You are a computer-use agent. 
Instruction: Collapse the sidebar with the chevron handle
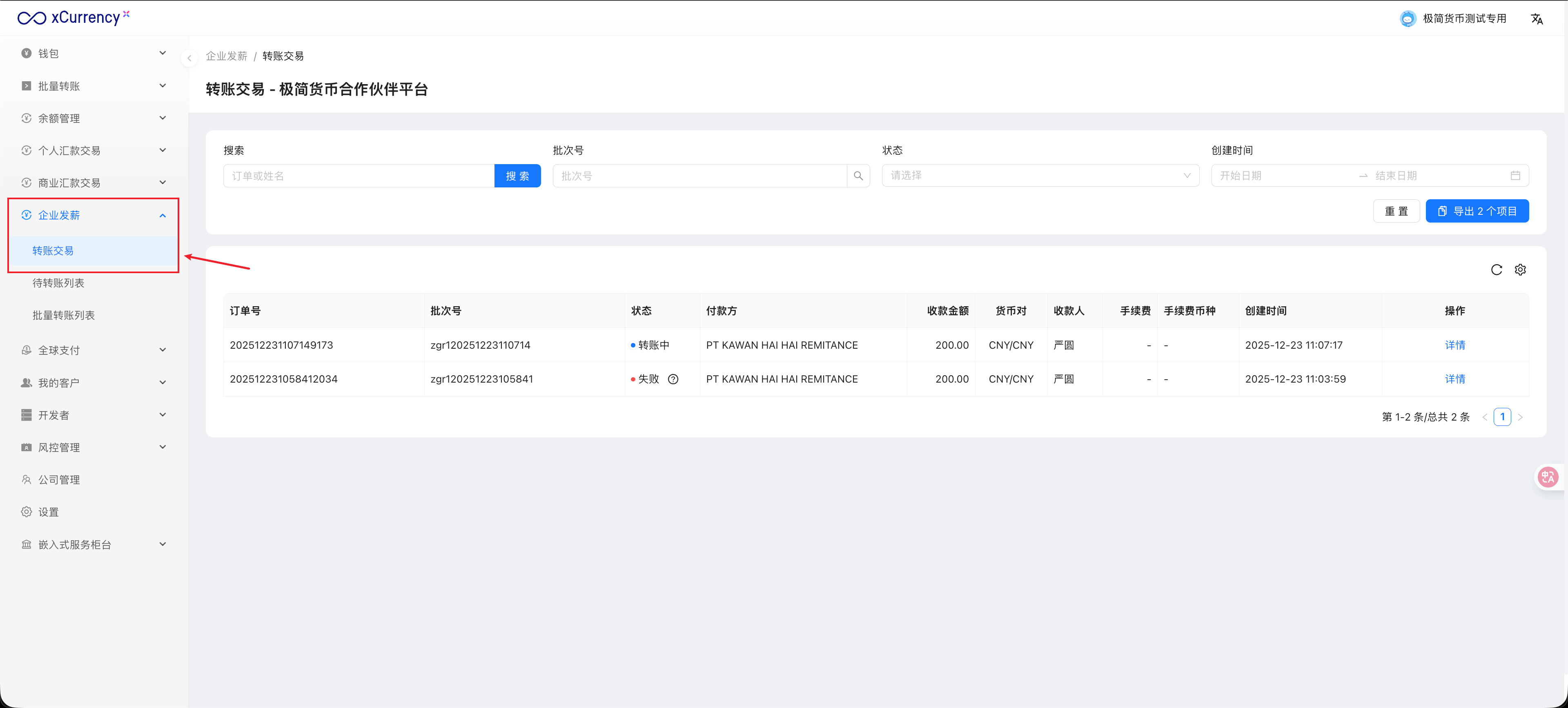(x=189, y=58)
